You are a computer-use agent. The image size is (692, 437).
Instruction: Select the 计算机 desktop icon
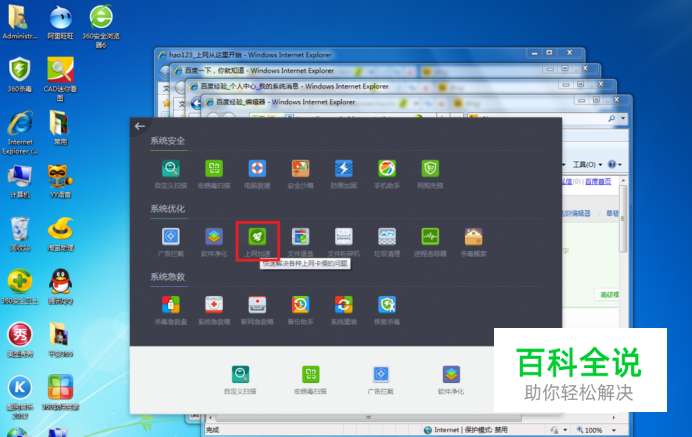tap(19, 181)
